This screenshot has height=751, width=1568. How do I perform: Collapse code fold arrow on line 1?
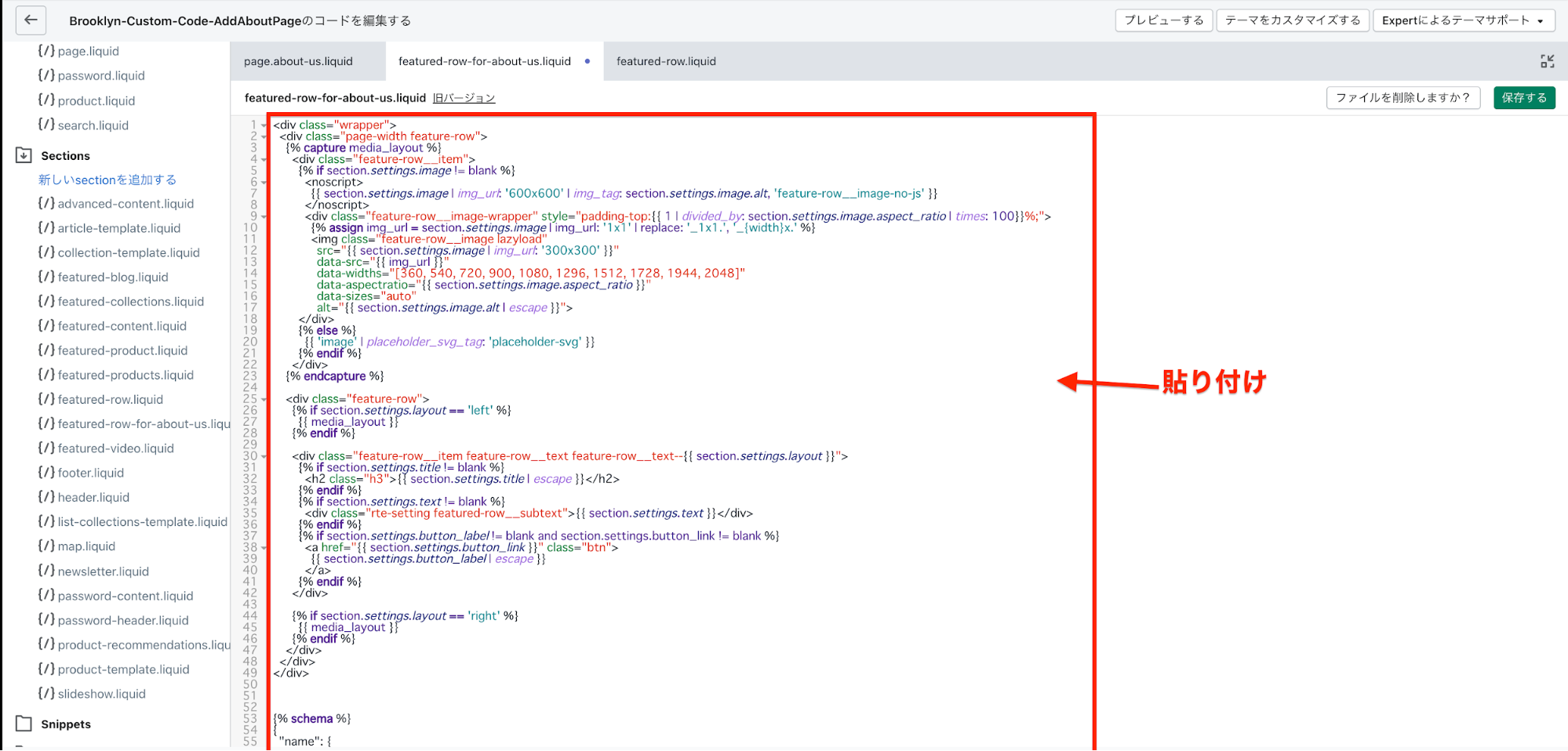point(264,125)
